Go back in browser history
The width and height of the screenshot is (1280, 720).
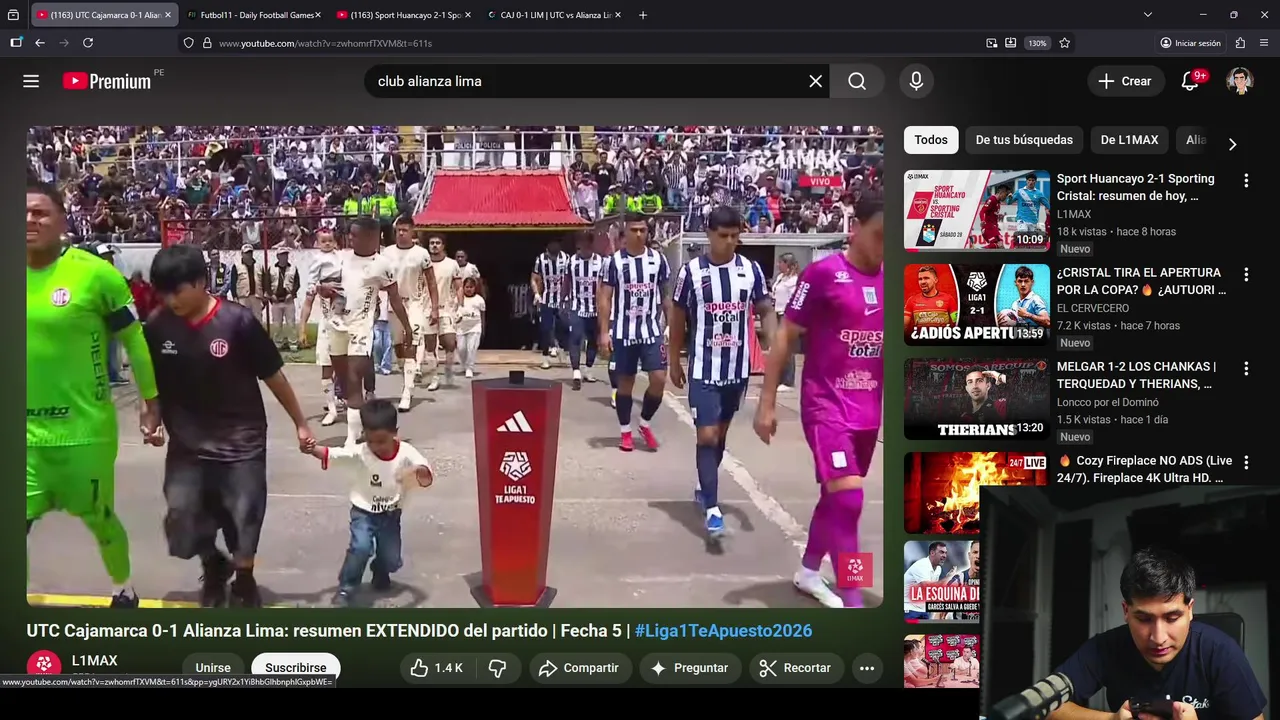click(x=40, y=43)
